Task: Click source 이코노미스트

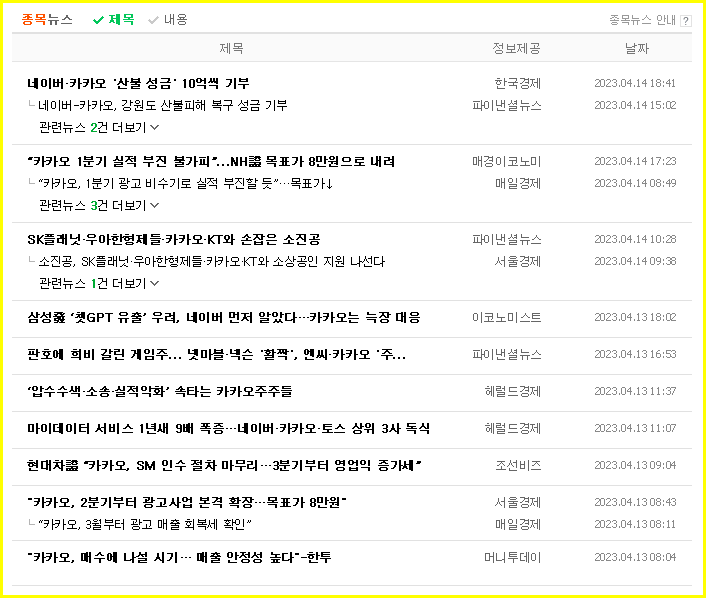Action: [506, 317]
